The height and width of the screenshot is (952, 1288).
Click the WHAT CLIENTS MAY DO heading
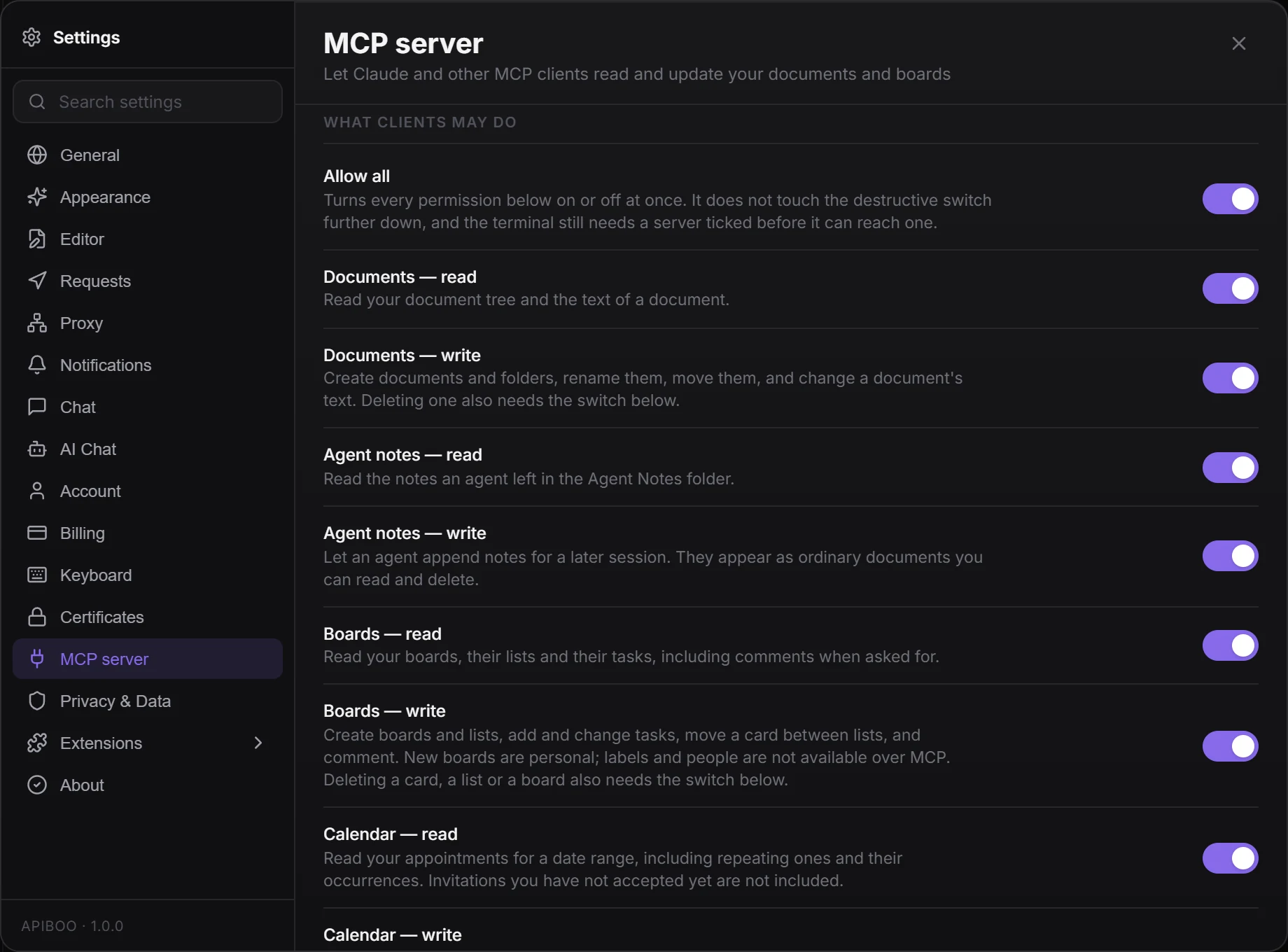pos(420,122)
